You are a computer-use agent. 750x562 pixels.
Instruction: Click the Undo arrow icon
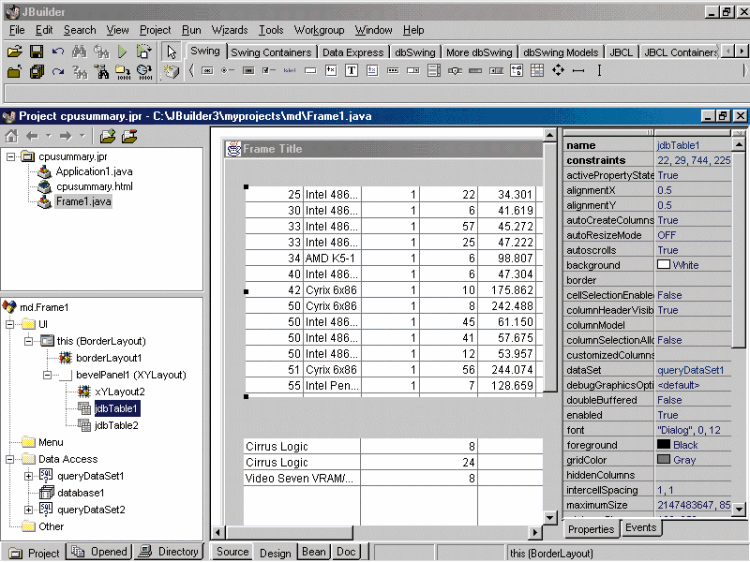58,51
